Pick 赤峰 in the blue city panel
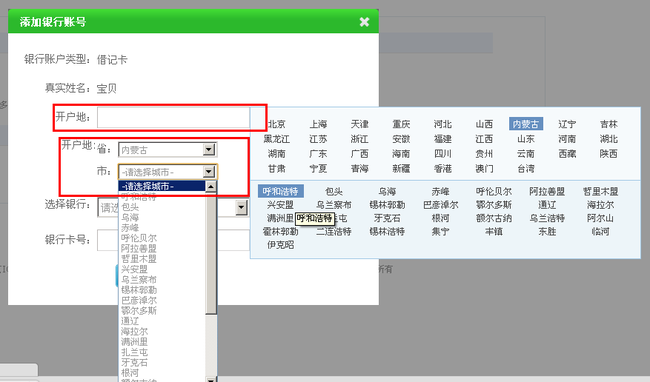 pos(440,191)
